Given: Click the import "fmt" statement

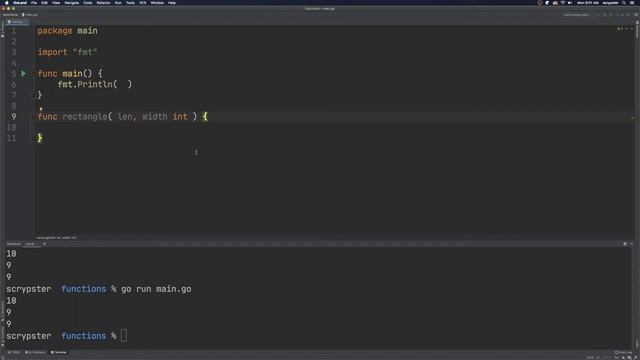Looking at the screenshot, I should click(67, 52).
